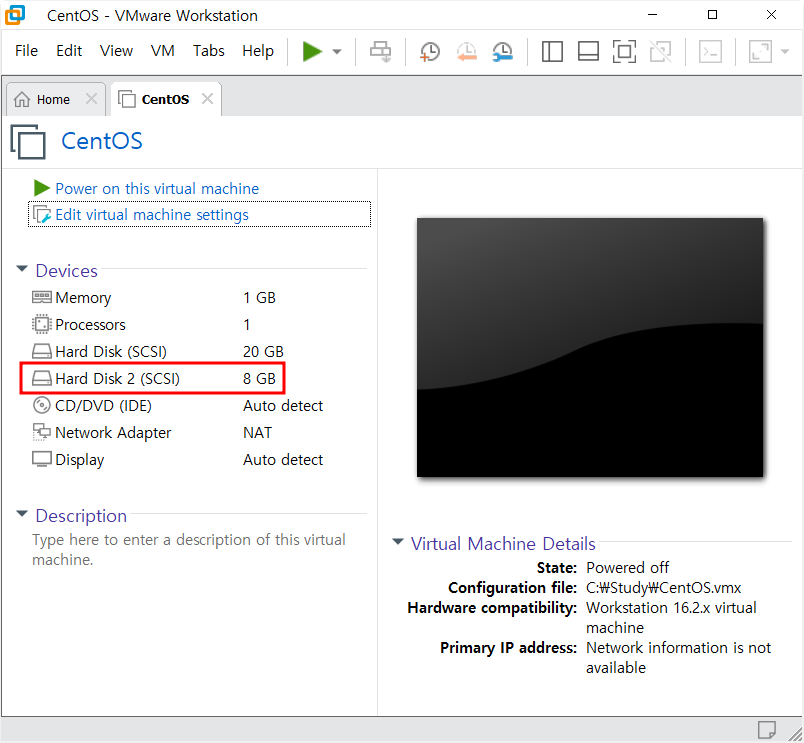Minimize the VMware Workstation window
Screen dimensions: 804x743
point(652,15)
